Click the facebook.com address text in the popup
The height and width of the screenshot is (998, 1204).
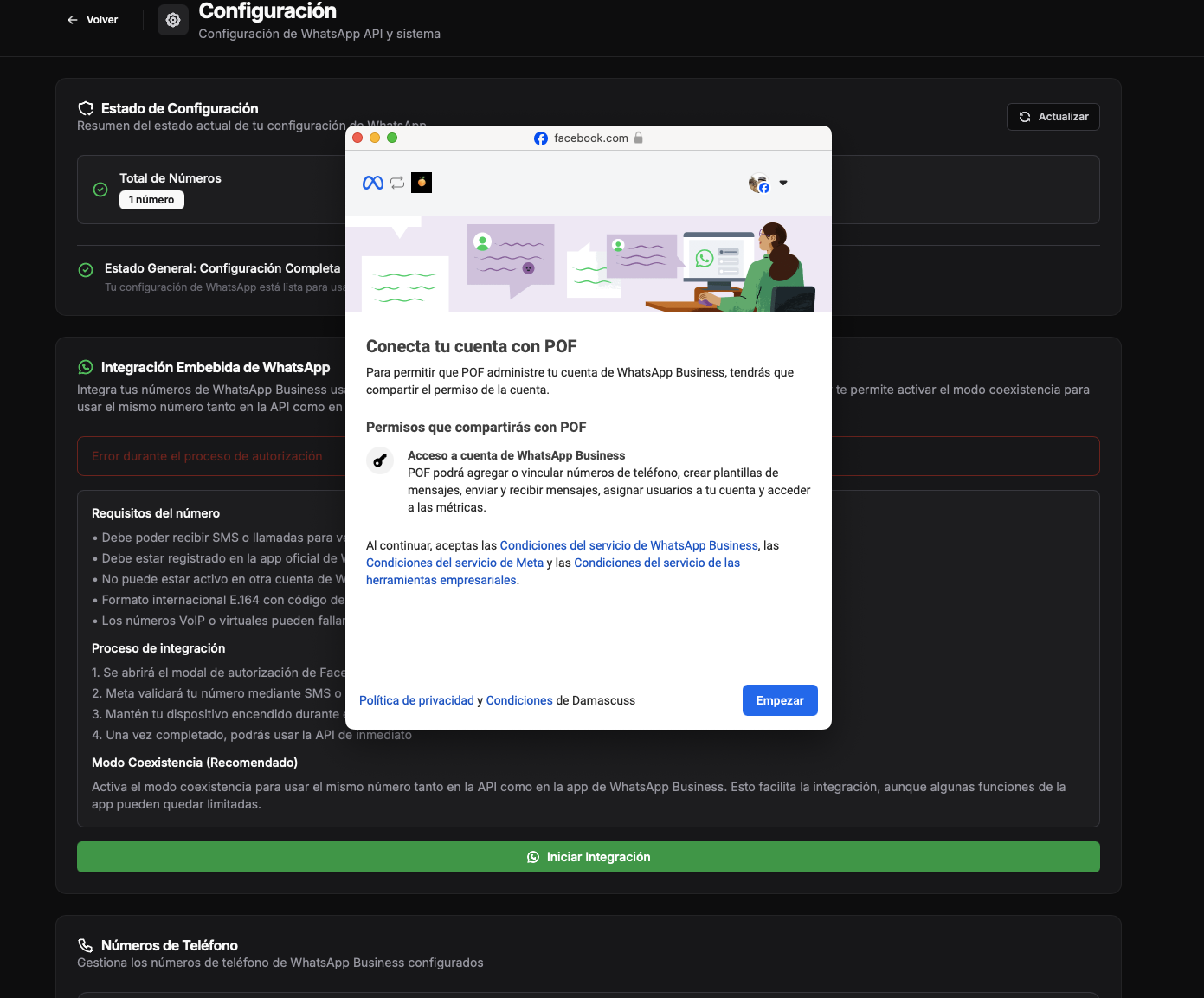click(x=591, y=138)
